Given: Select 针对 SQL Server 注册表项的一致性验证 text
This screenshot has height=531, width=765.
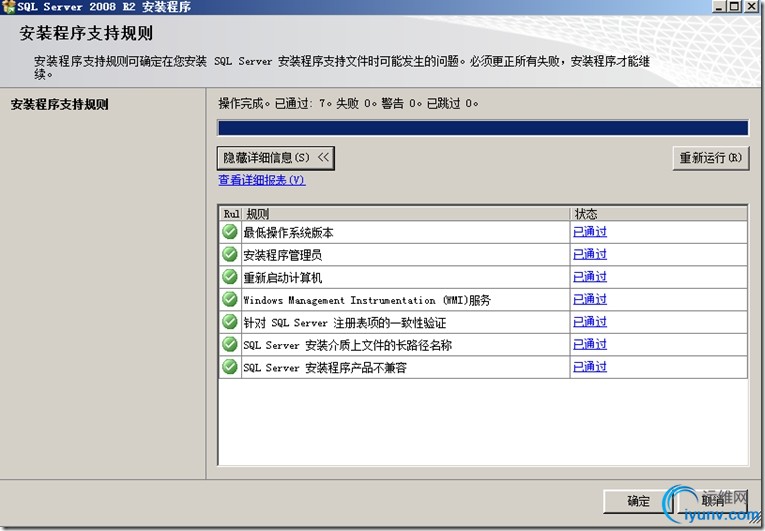Looking at the screenshot, I should pyautogui.click(x=344, y=323).
